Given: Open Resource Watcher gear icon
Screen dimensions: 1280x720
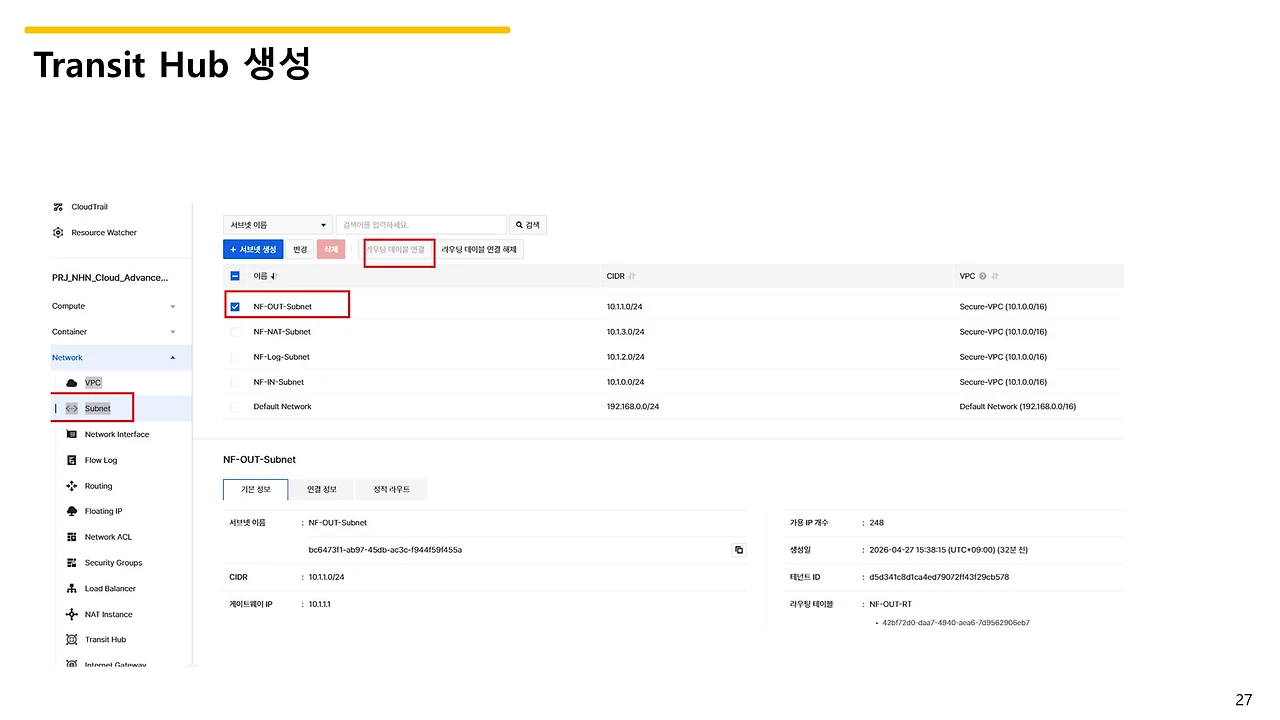Looking at the screenshot, I should (58, 232).
